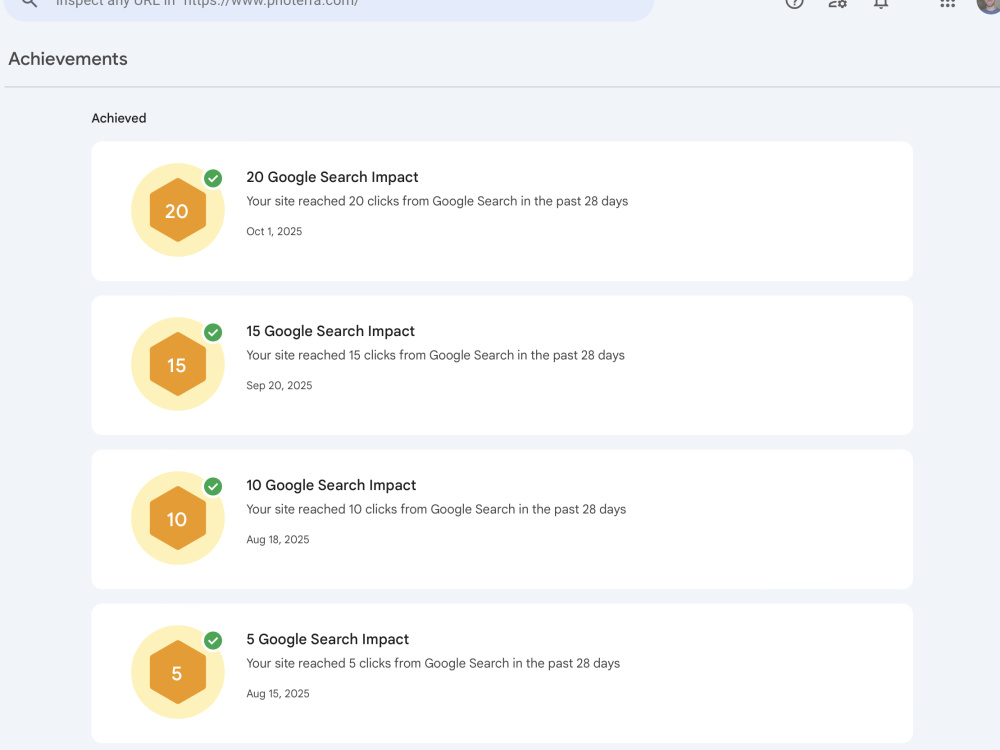Screen dimensions: 1000x750
Task: Select the '15 Google Search Impact' title
Action: click(330, 332)
